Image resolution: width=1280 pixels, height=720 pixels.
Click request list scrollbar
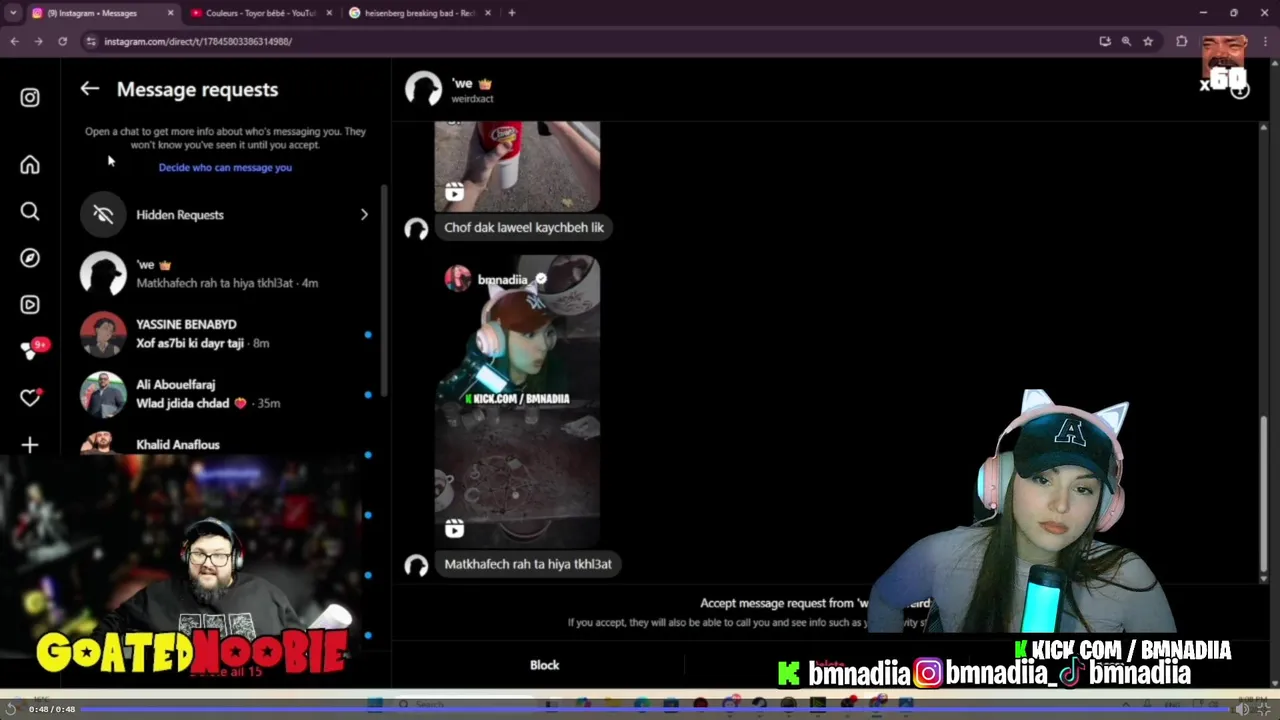coord(382,290)
